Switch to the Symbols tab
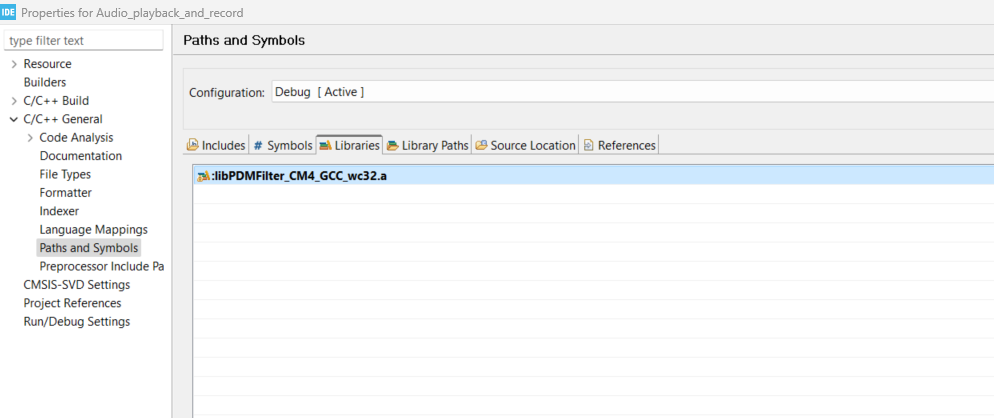Image resolution: width=994 pixels, height=418 pixels. pyautogui.click(x=282, y=145)
